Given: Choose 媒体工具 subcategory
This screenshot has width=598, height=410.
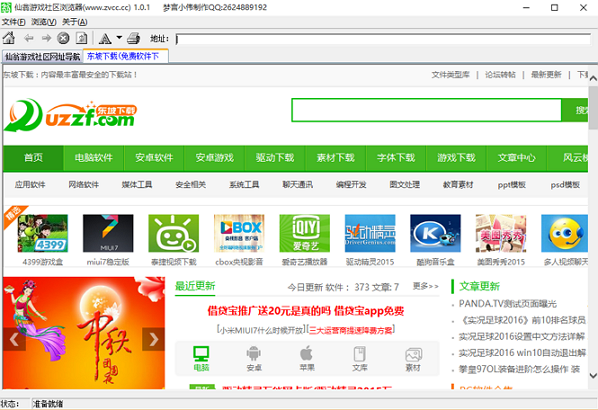Looking at the screenshot, I should (x=137, y=185).
